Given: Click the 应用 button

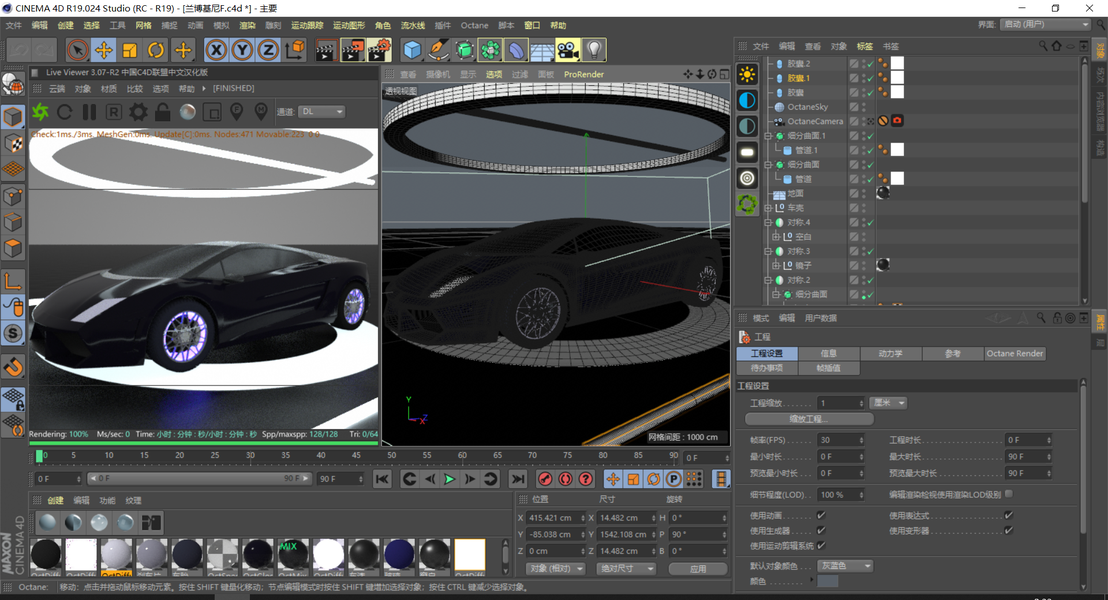Looking at the screenshot, I should [699, 568].
